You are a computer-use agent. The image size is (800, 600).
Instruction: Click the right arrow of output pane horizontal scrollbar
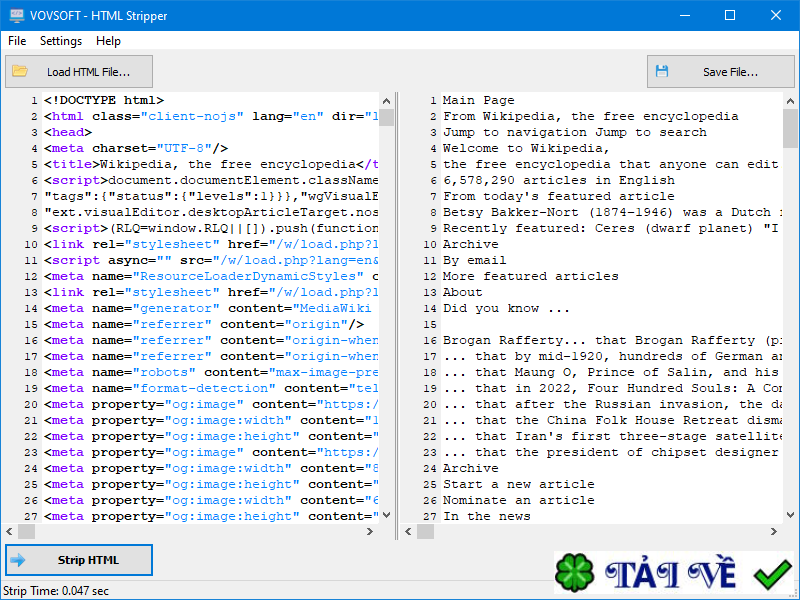(x=774, y=531)
